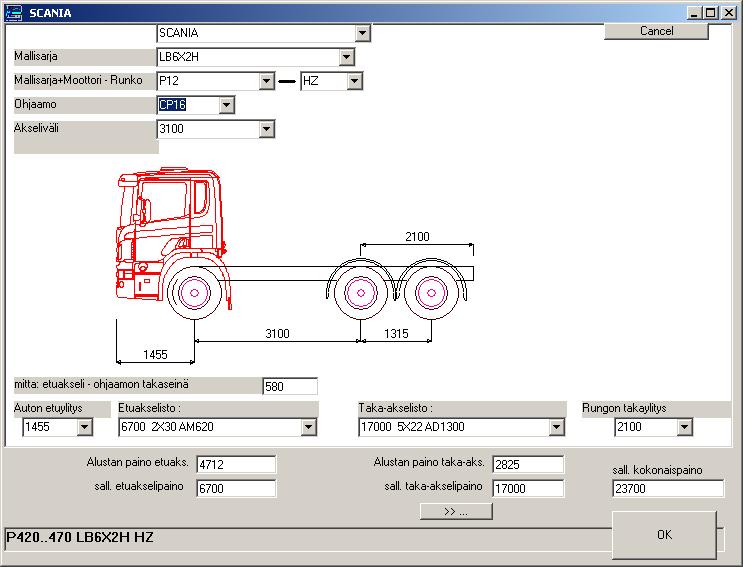Click the sall. kokonaispaino field 23700
Screen dimensions: 743x567
(668, 488)
